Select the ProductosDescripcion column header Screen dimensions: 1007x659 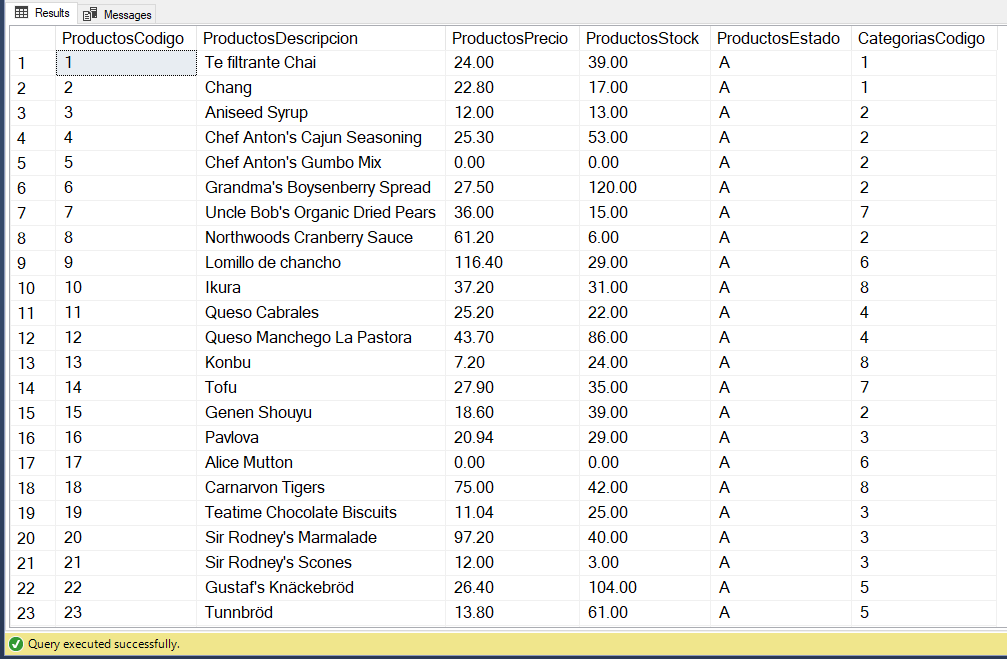321,39
